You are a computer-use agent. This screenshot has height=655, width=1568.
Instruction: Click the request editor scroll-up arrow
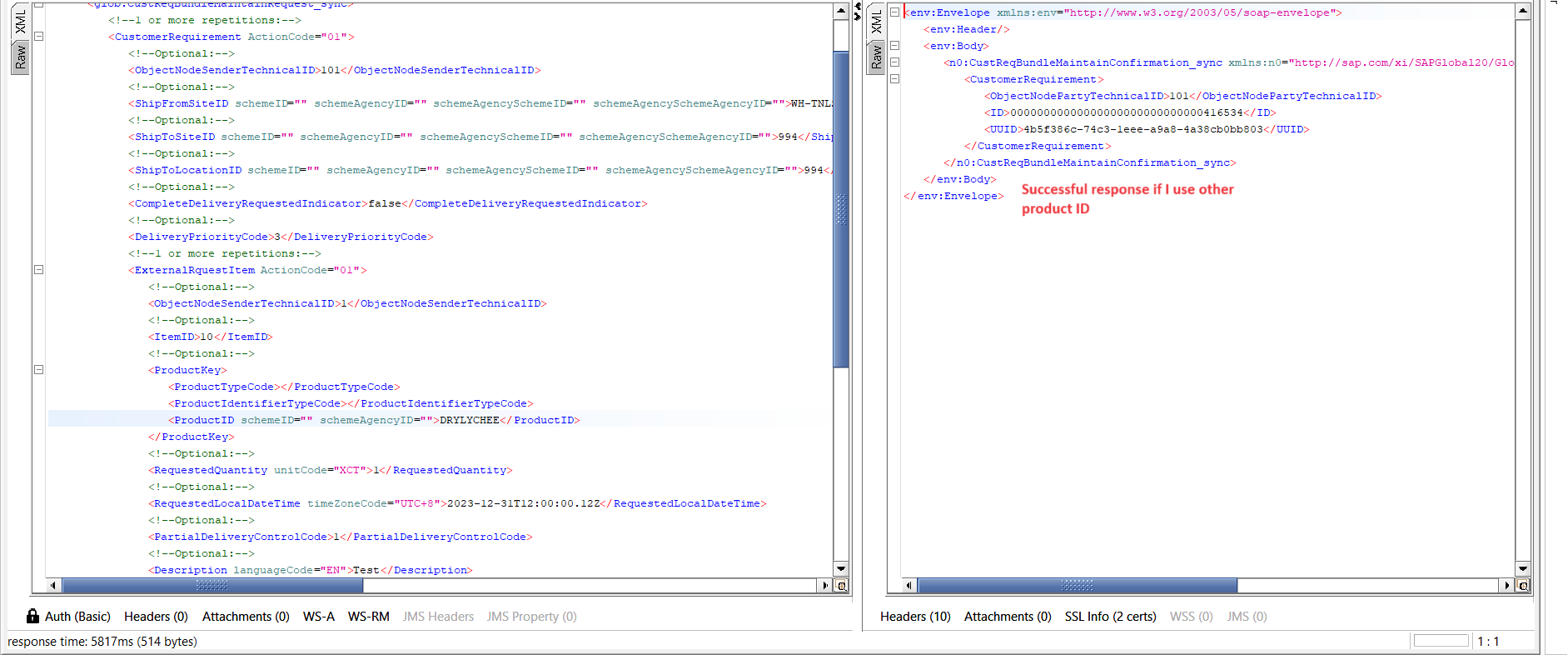coord(841,12)
